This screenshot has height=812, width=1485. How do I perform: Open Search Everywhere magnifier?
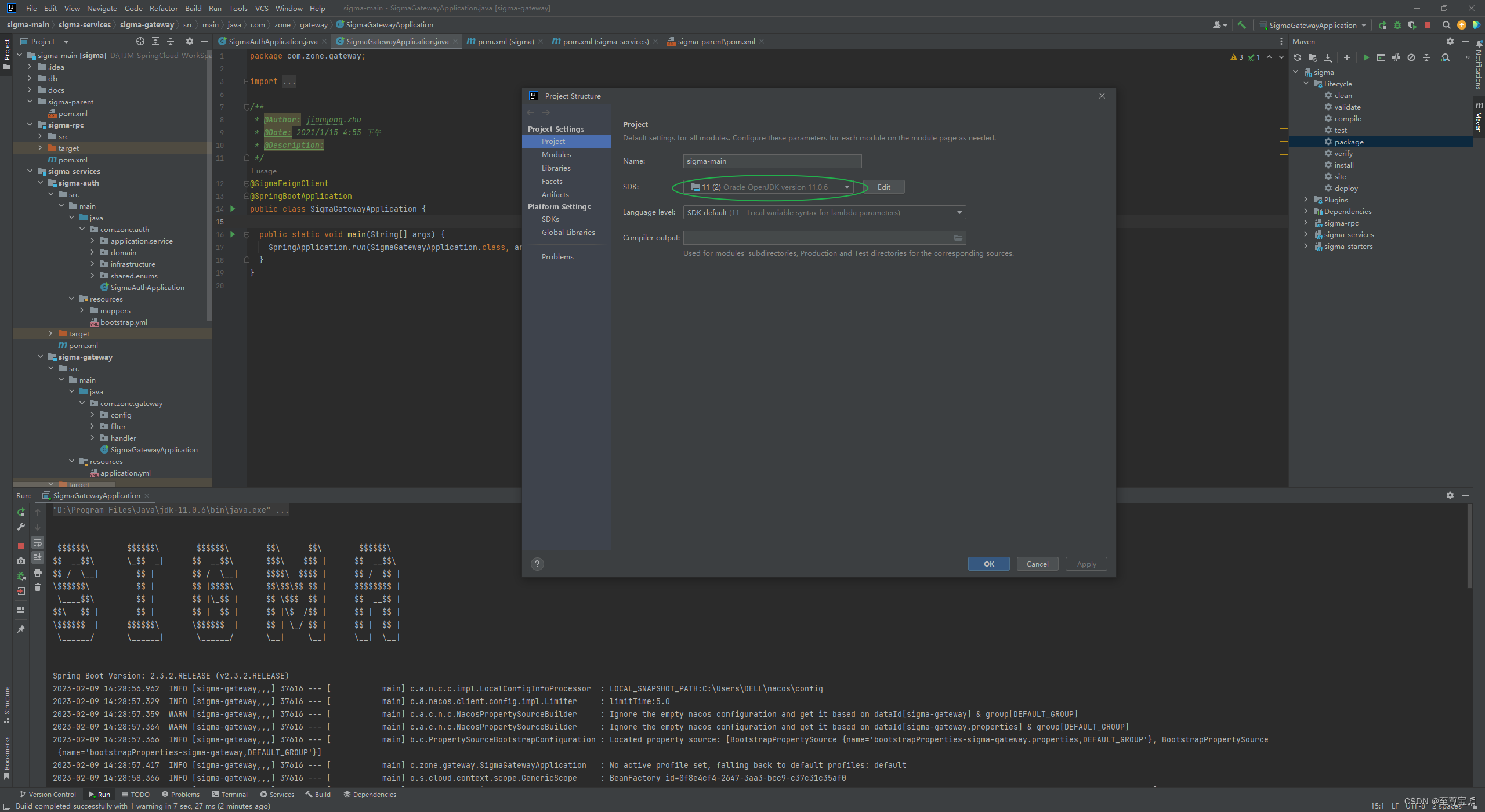(x=1446, y=25)
